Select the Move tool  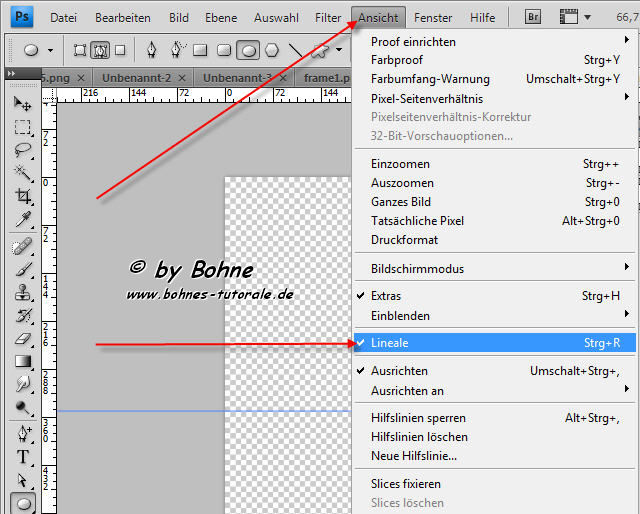[x=22, y=104]
